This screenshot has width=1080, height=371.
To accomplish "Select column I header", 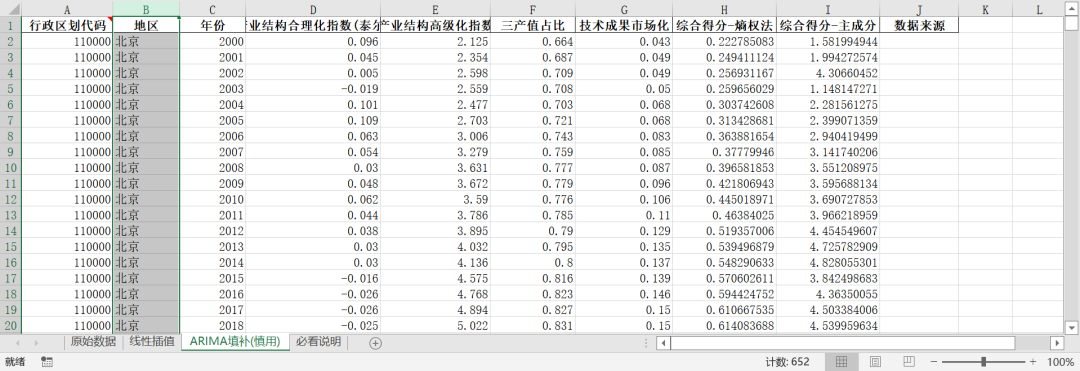I will coord(828,9).
